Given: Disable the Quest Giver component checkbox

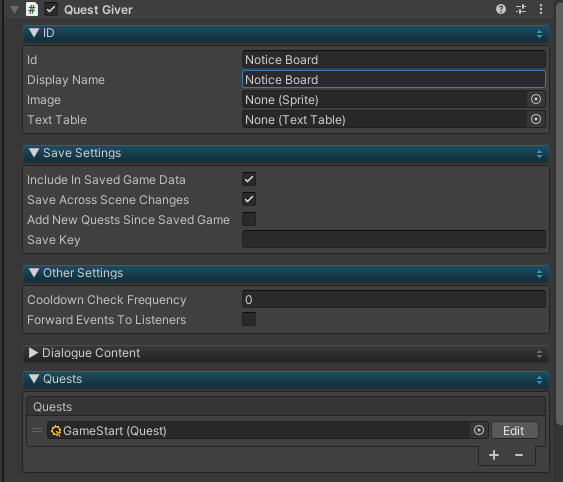Looking at the screenshot, I should pos(51,9).
